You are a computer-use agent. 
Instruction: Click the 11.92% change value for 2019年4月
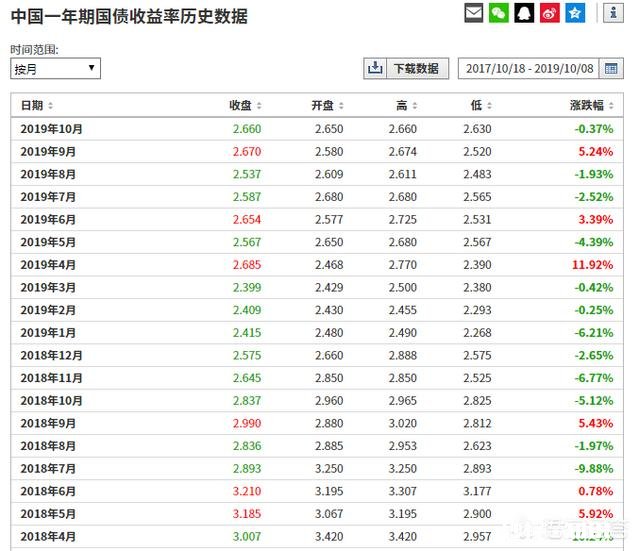(593, 265)
